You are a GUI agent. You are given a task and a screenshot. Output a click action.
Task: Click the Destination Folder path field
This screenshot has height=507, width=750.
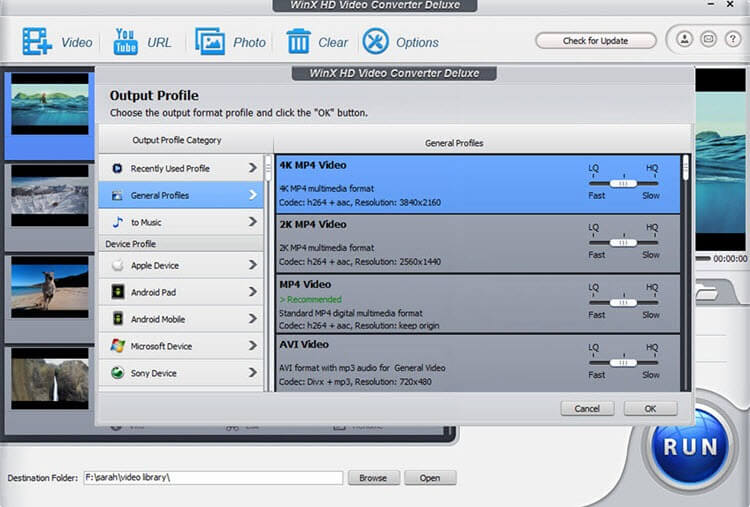click(x=213, y=477)
